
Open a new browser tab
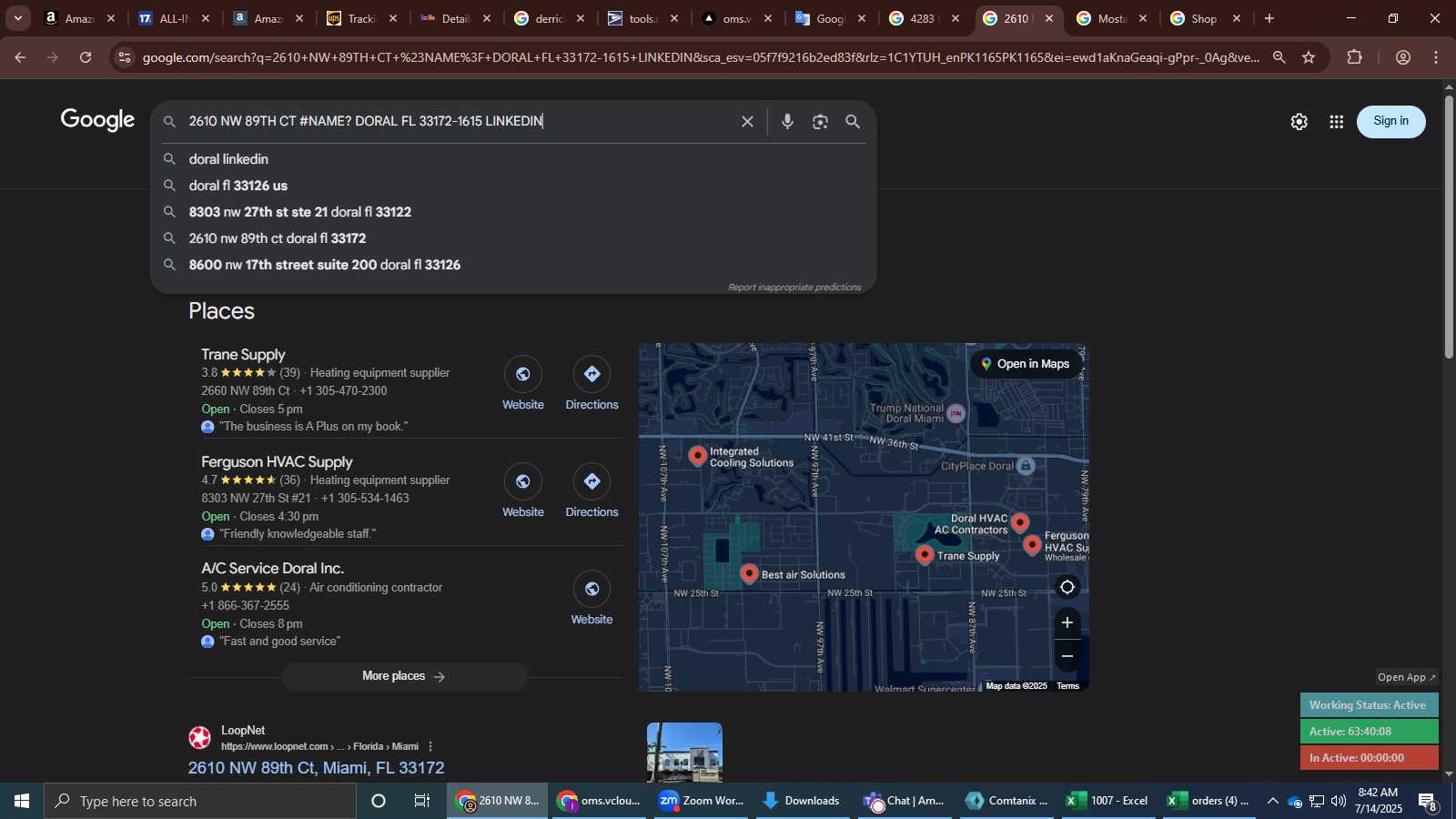(1269, 18)
